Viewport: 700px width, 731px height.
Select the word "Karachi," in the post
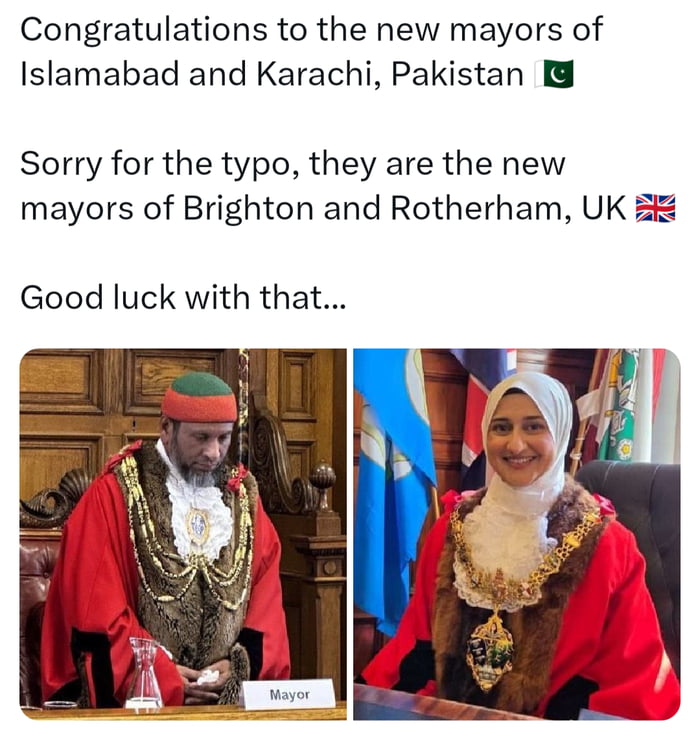pos(318,75)
